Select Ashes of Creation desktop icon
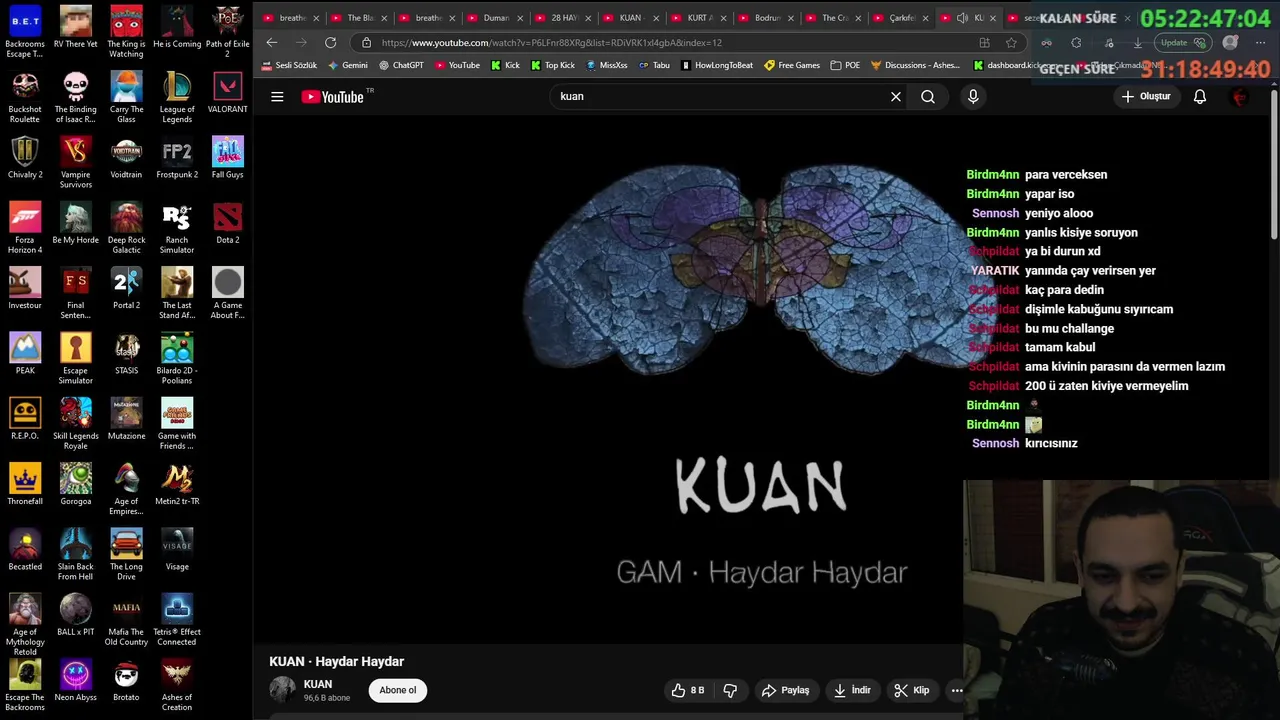This screenshot has width=1280, height=720. (x=177, y=685)
